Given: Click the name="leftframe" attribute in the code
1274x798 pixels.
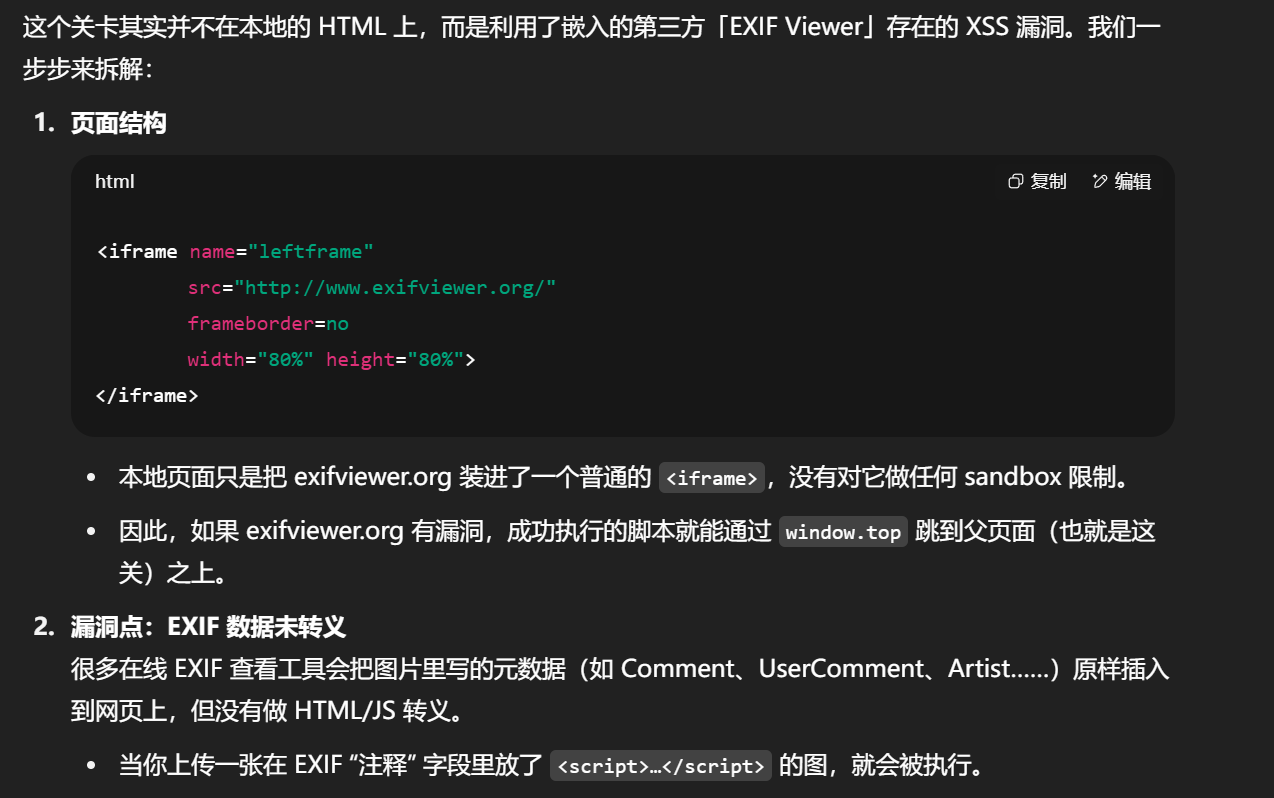Looking at the screenshot, I should pyautogui.click(x=282, y=252).
